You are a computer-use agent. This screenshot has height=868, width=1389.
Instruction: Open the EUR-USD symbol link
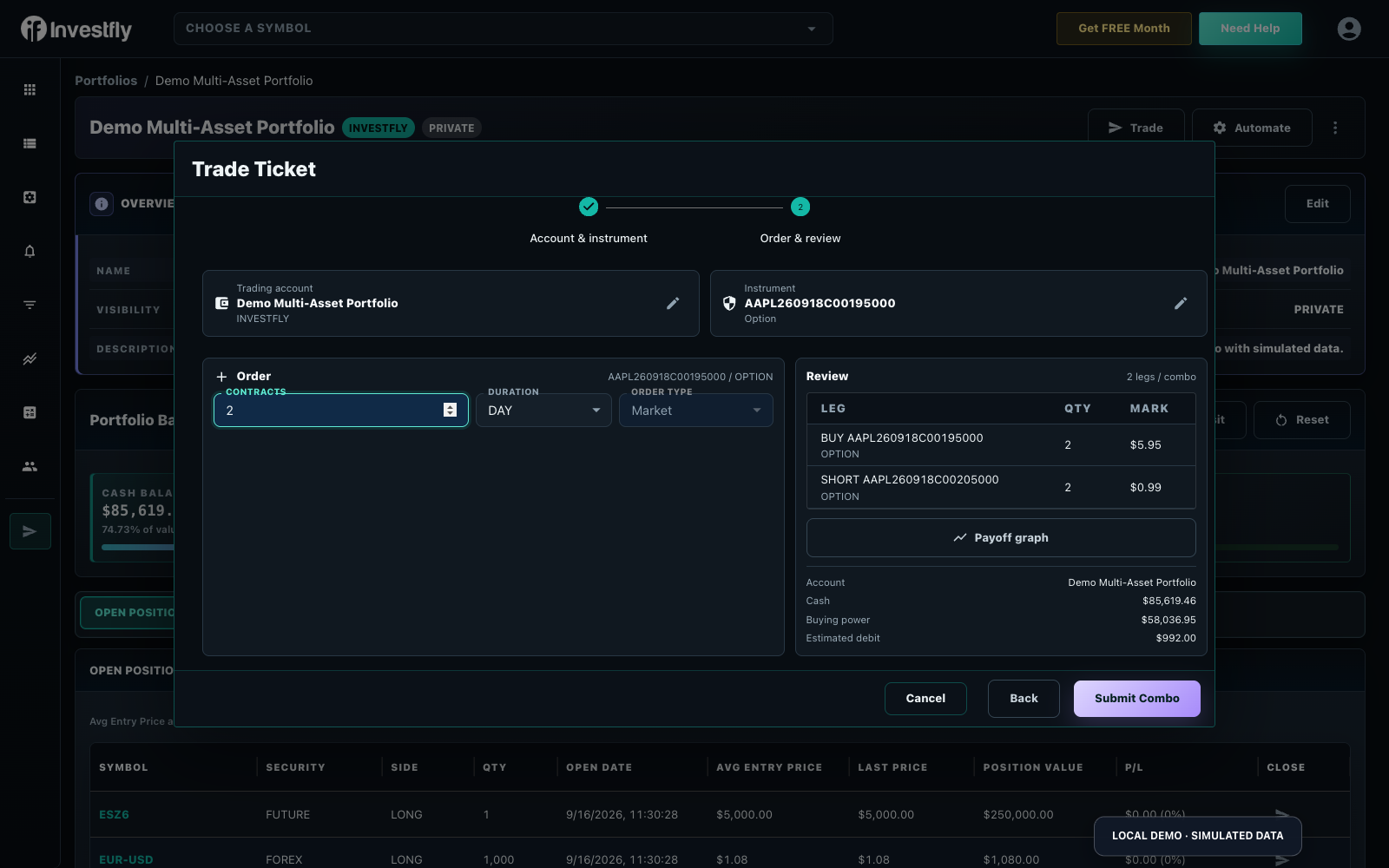point(126,860)
